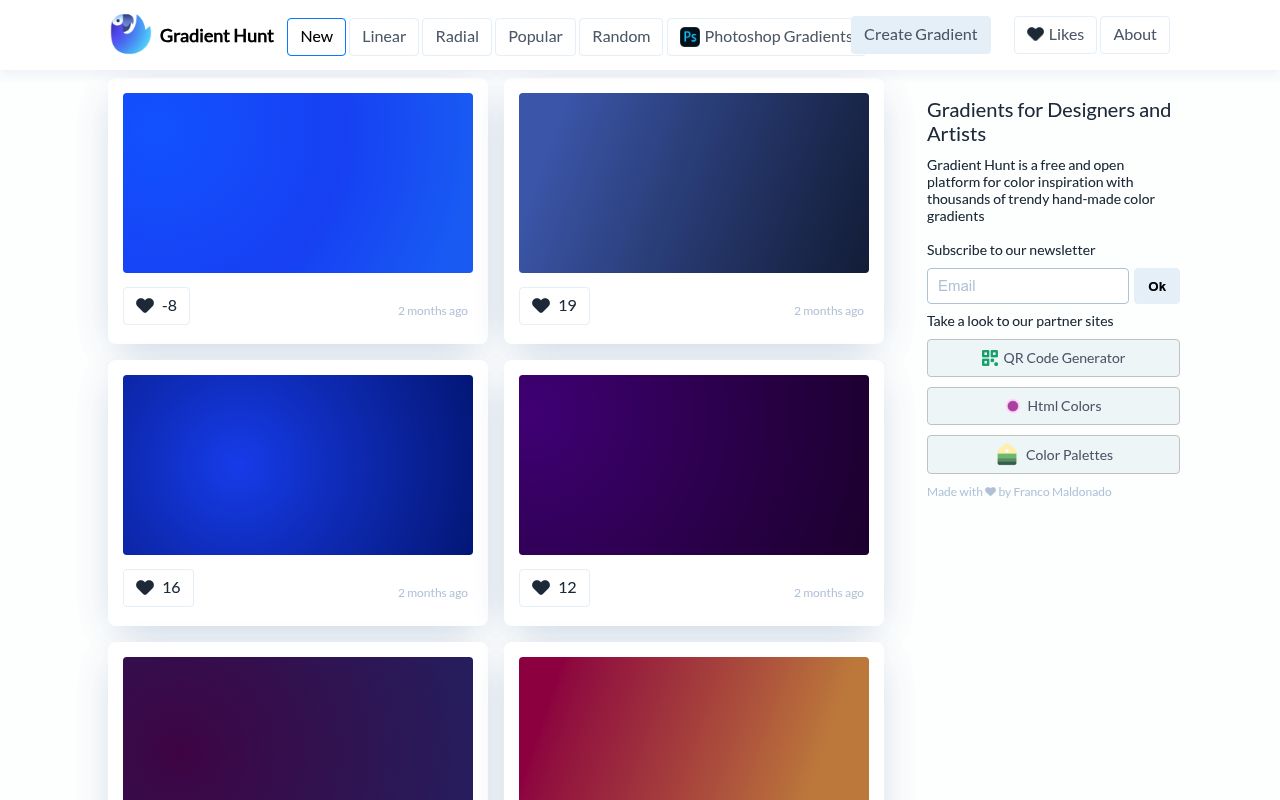Toggle like on gradient with -8 count

point(156,306)
